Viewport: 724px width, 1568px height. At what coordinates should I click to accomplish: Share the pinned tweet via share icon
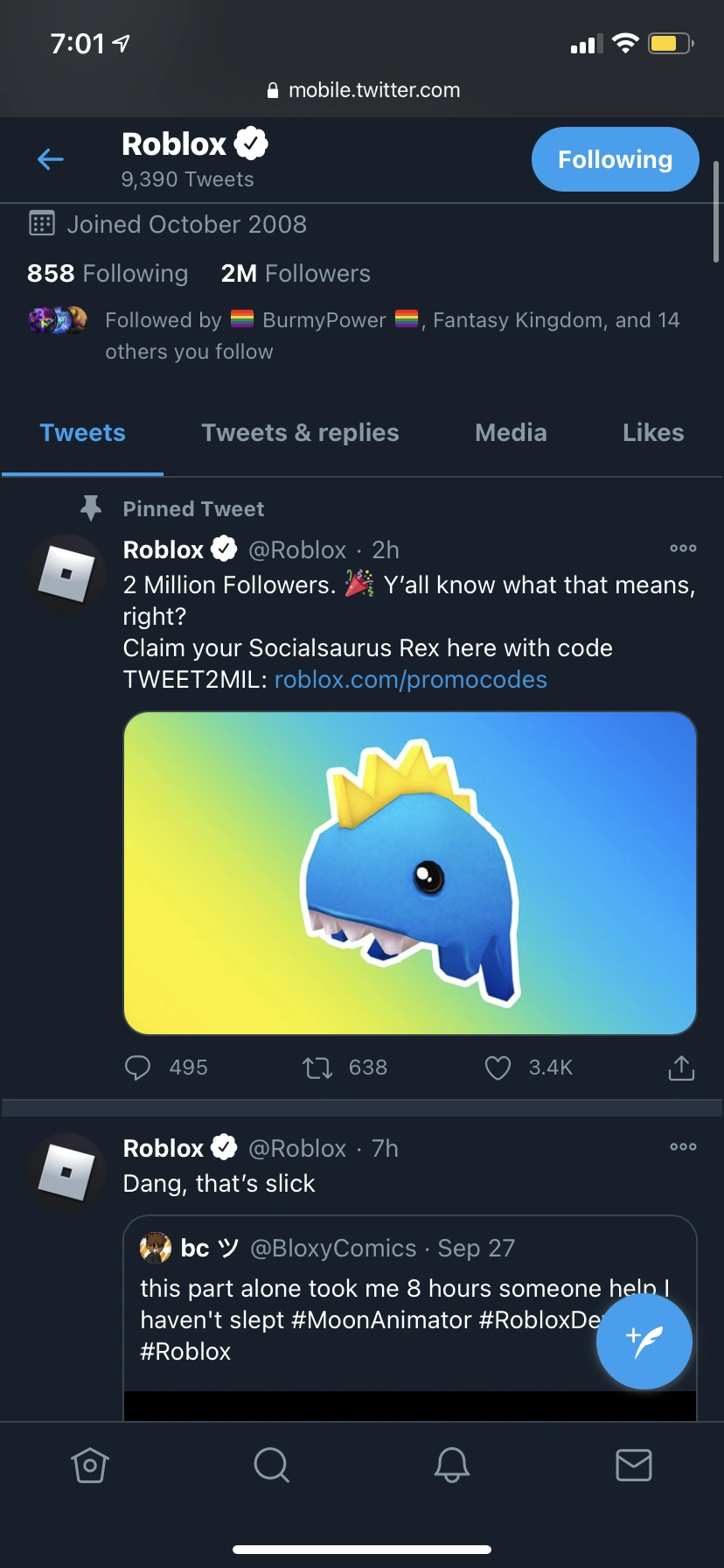click(680, 1067)
